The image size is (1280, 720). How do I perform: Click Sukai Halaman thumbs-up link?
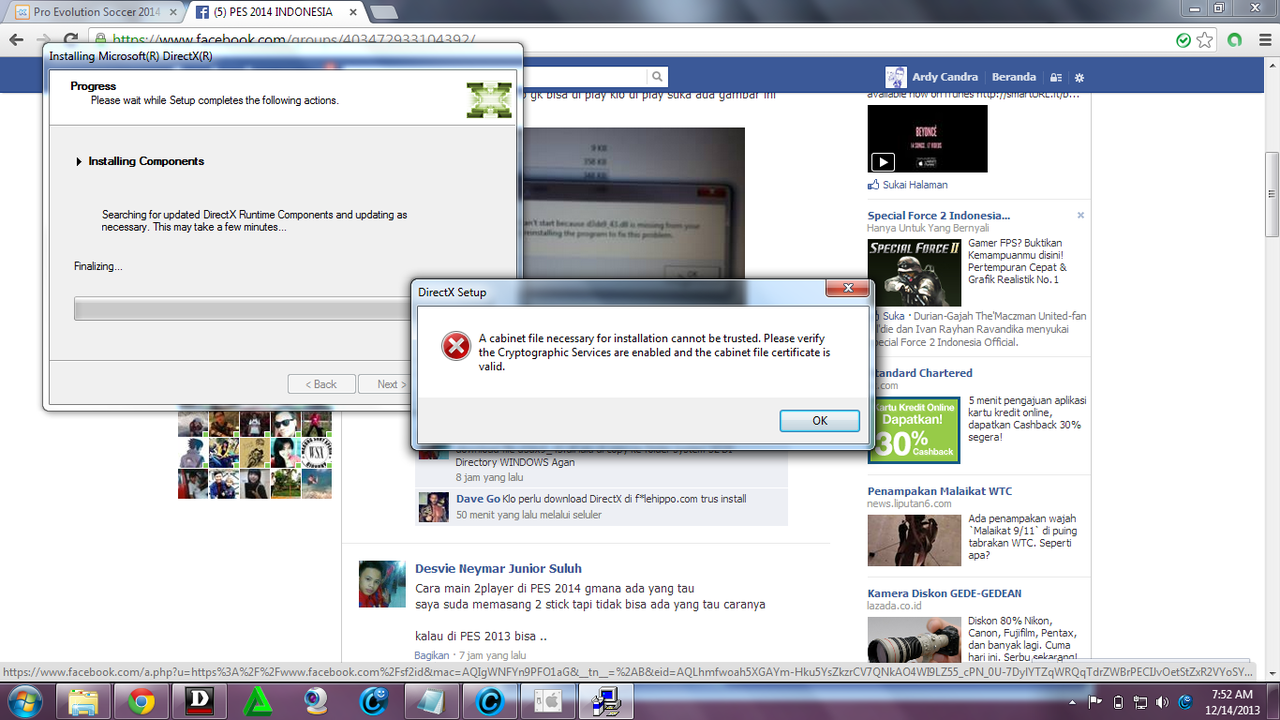coord(908,185)
